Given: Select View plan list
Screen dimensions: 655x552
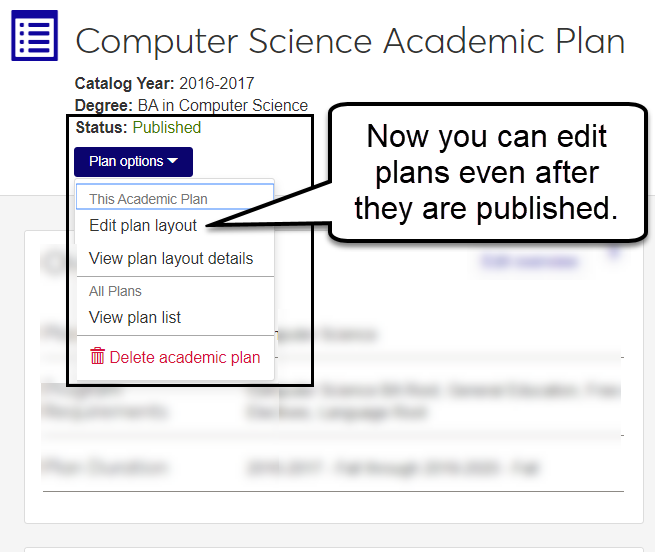Looking at the screenshot, I should [135, 318].
